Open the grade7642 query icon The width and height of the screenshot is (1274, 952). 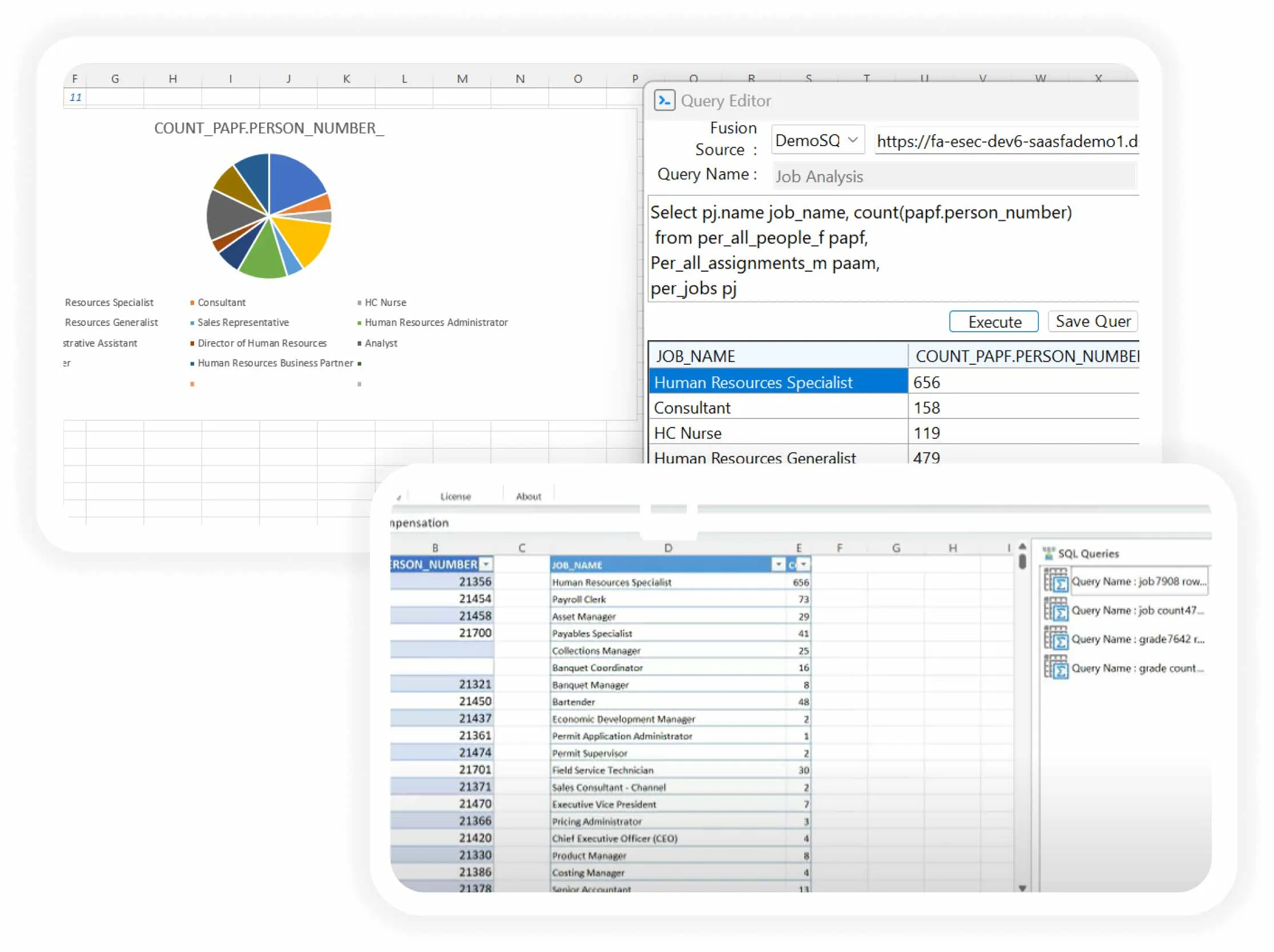(1056, 638)
